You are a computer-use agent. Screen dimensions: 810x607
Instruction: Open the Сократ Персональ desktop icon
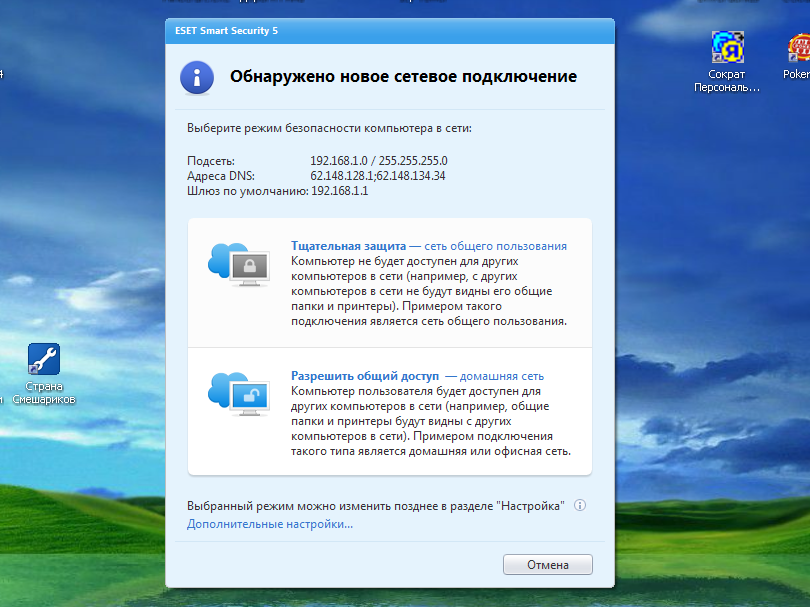tap(727, 47)
